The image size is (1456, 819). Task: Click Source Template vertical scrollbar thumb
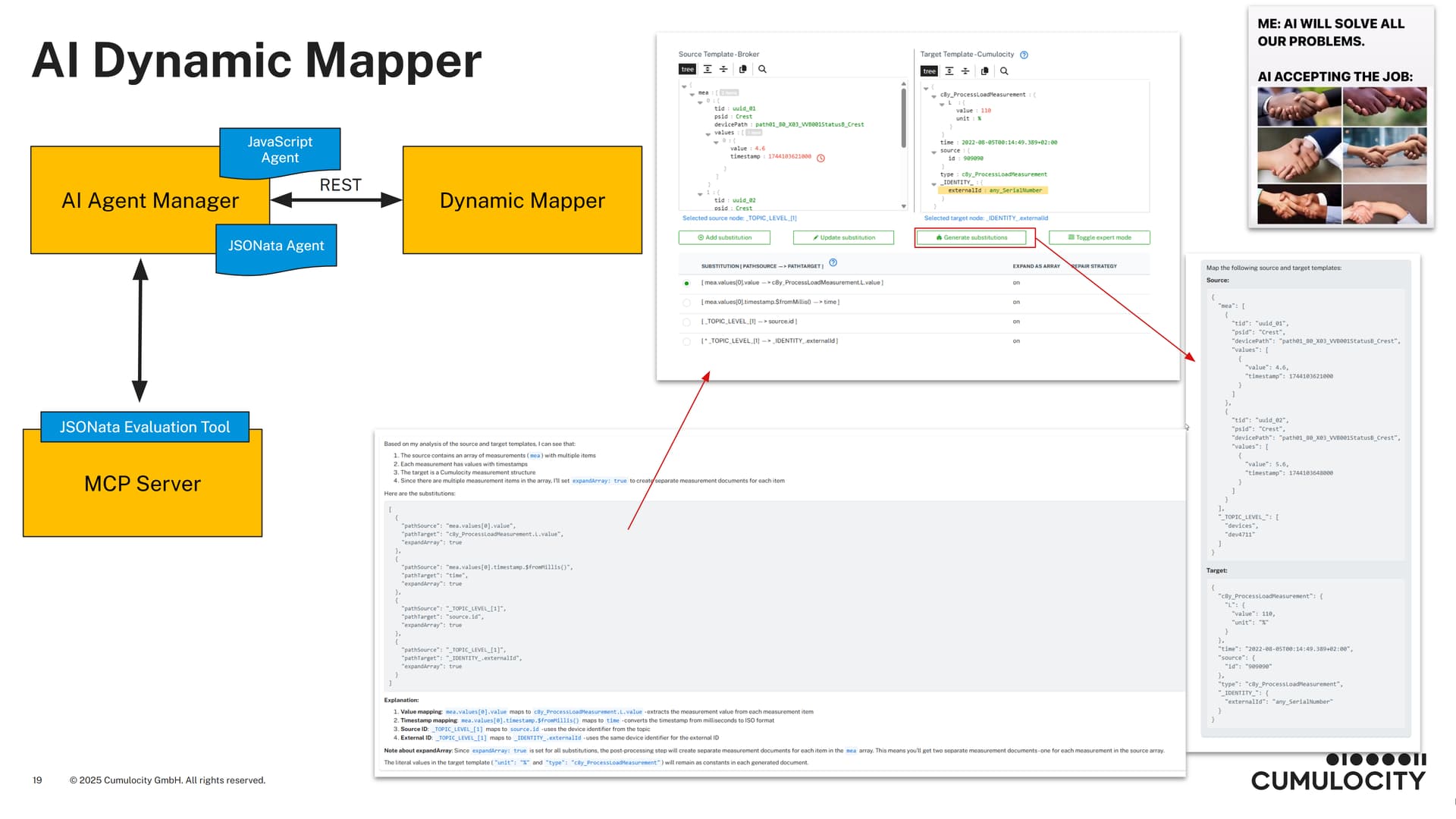[903, 118]
